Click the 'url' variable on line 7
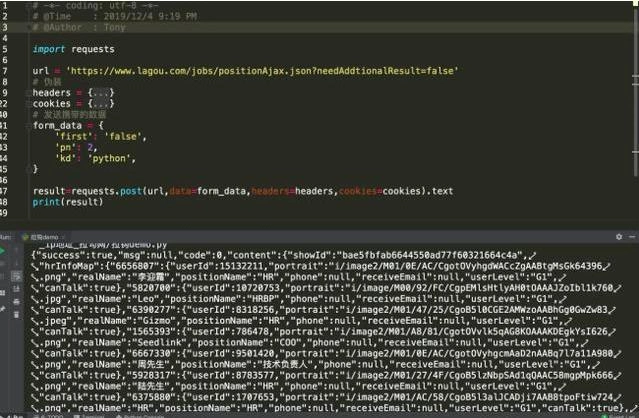This screenshot has width=639, height=418. click(x=41, y=71)
